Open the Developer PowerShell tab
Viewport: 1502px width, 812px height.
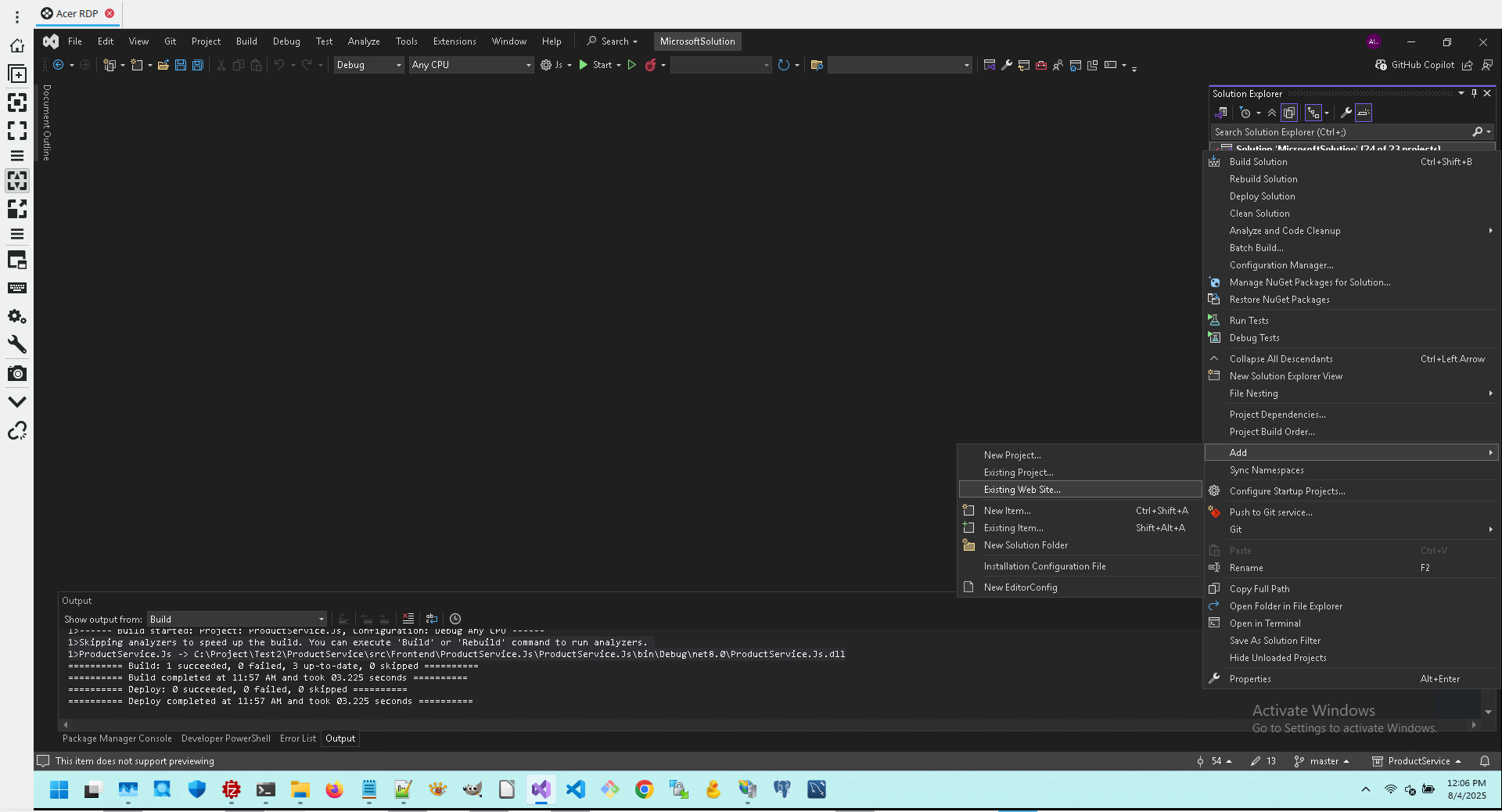pos(226,738)
